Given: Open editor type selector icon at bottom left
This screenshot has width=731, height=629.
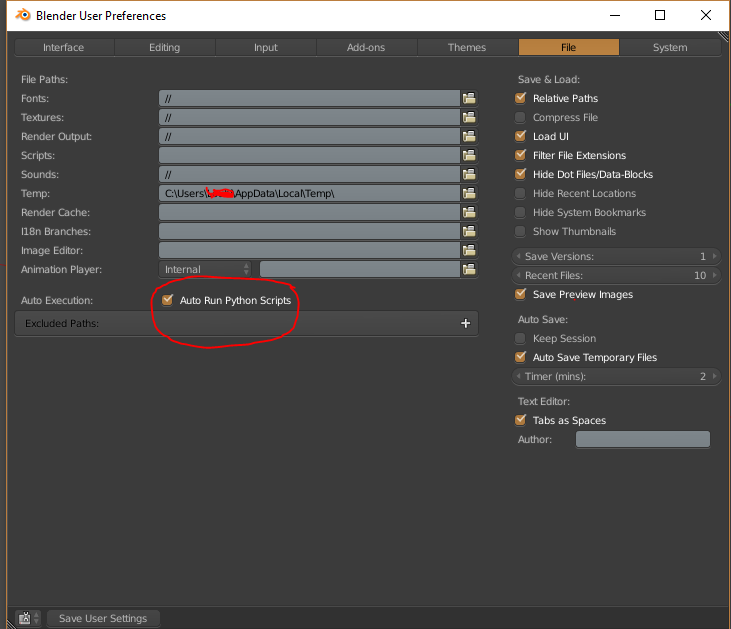Looking at the screenshot, I should (28, 618).
